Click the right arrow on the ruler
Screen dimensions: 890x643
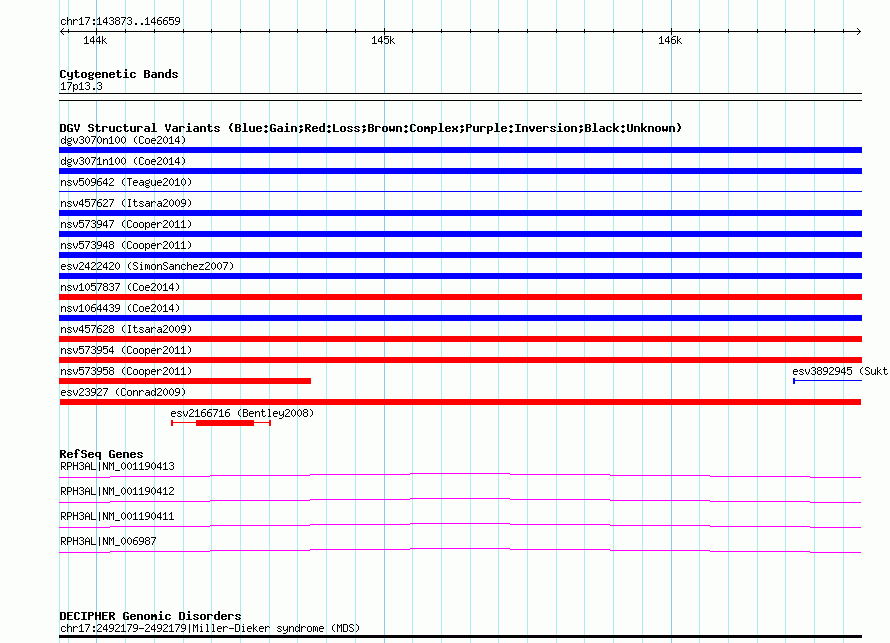(x=859, y=31)
